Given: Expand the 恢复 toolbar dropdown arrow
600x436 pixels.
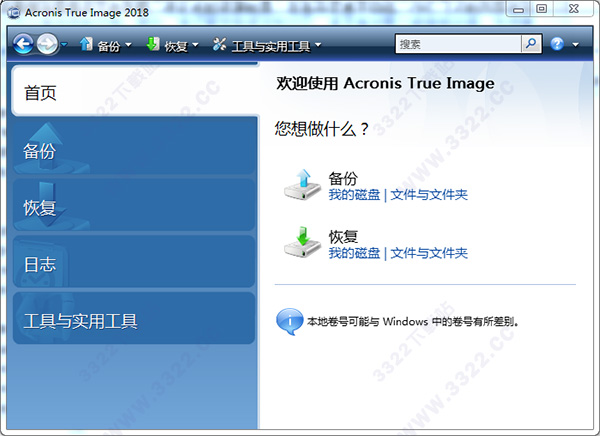Looking at the screenshot, I should 195,45.
